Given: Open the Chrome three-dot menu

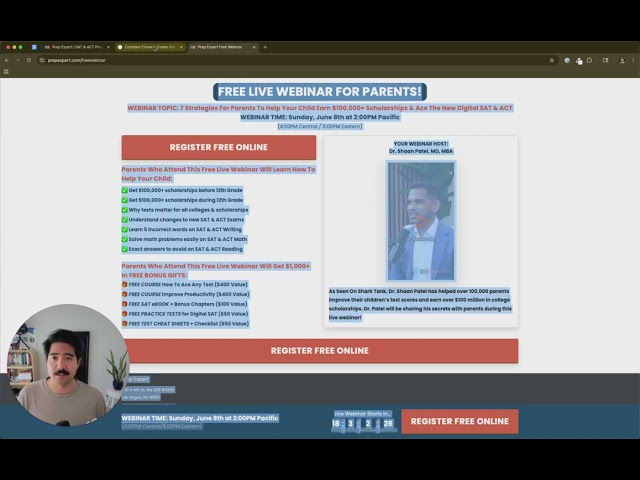Looking at the screenshot, I should click(633, 60).
